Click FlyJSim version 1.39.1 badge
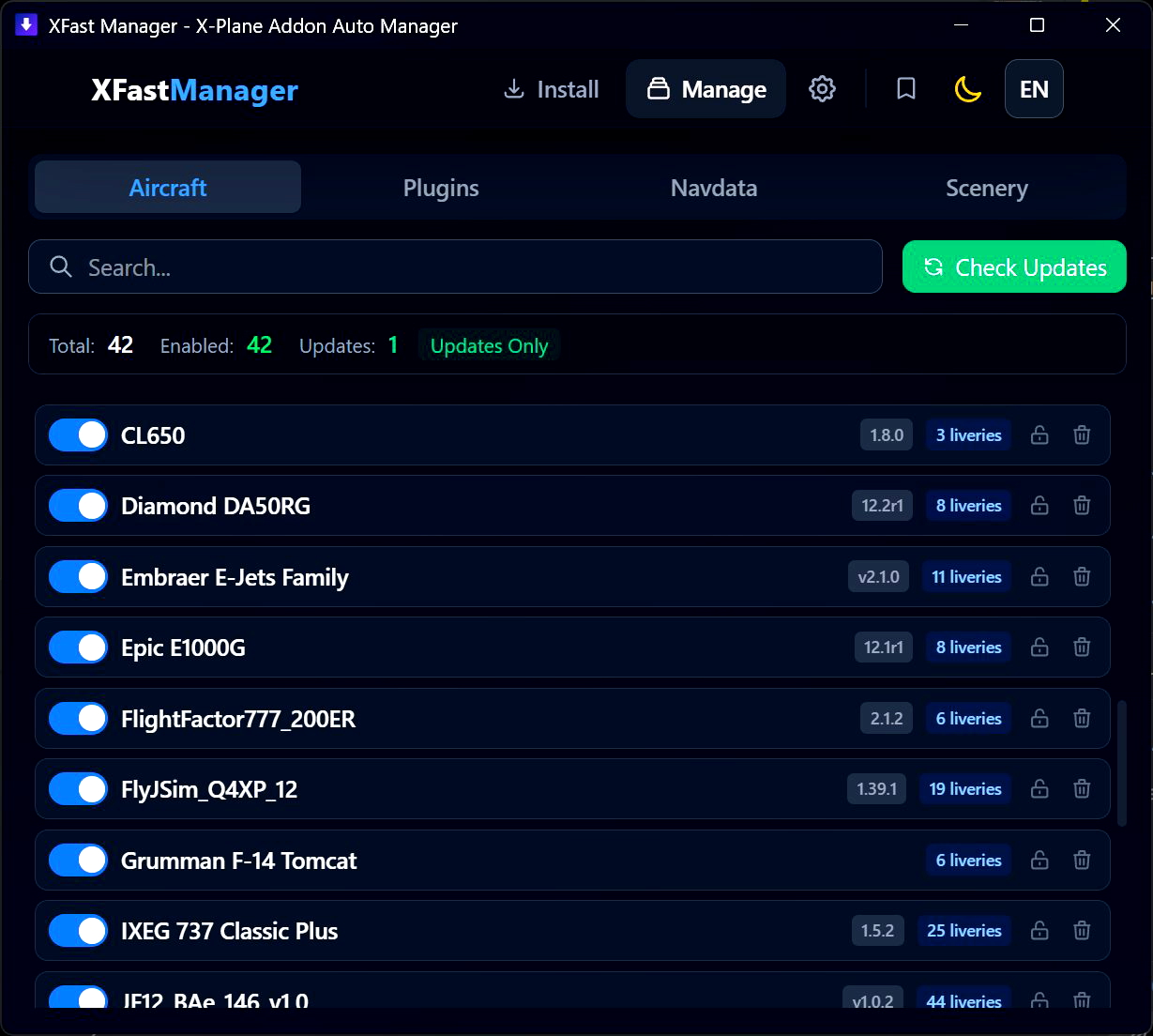Viewport: 1153px width, 1036px height. click(877, 789)
